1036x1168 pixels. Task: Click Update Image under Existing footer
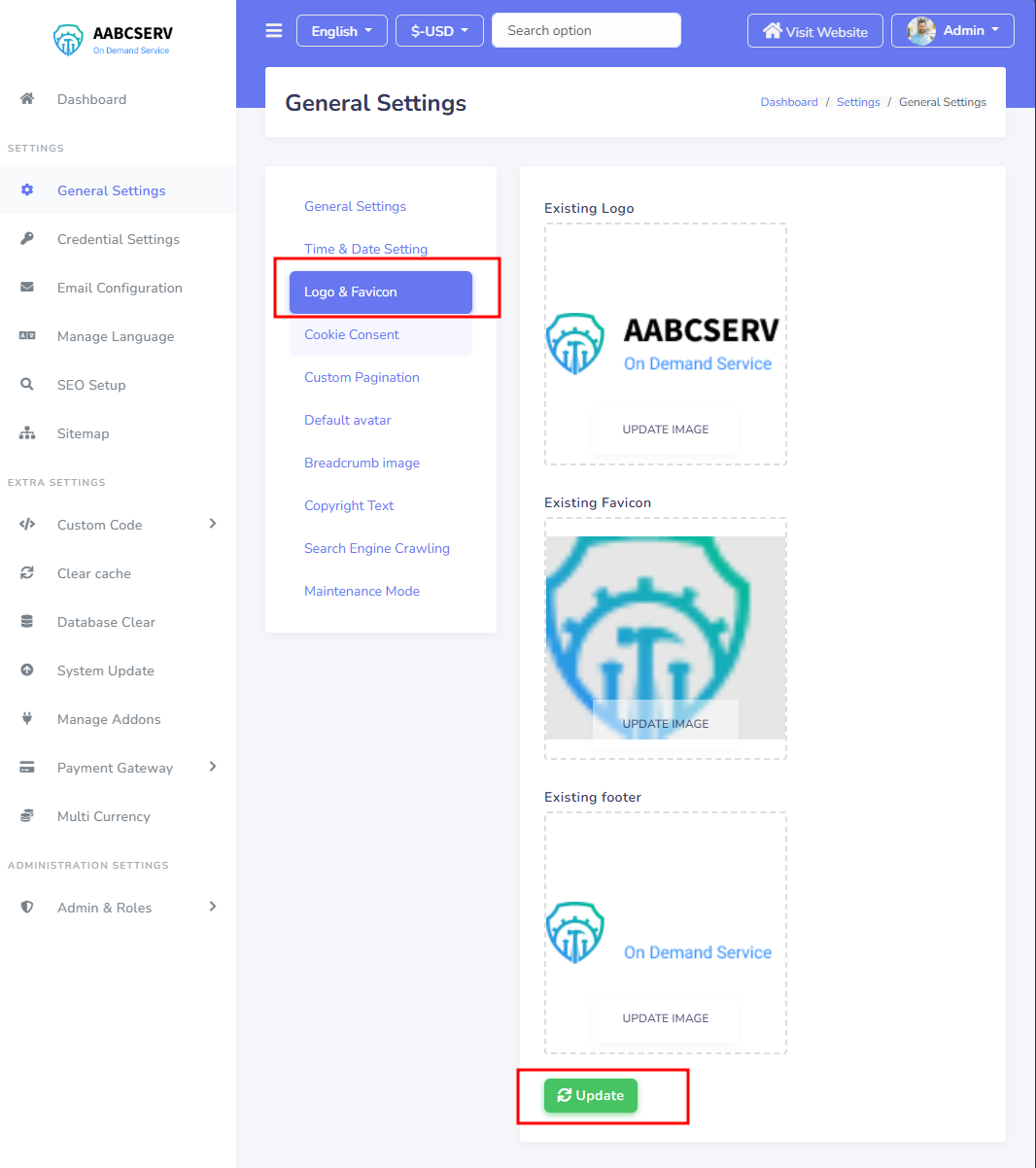point(666,1018)
